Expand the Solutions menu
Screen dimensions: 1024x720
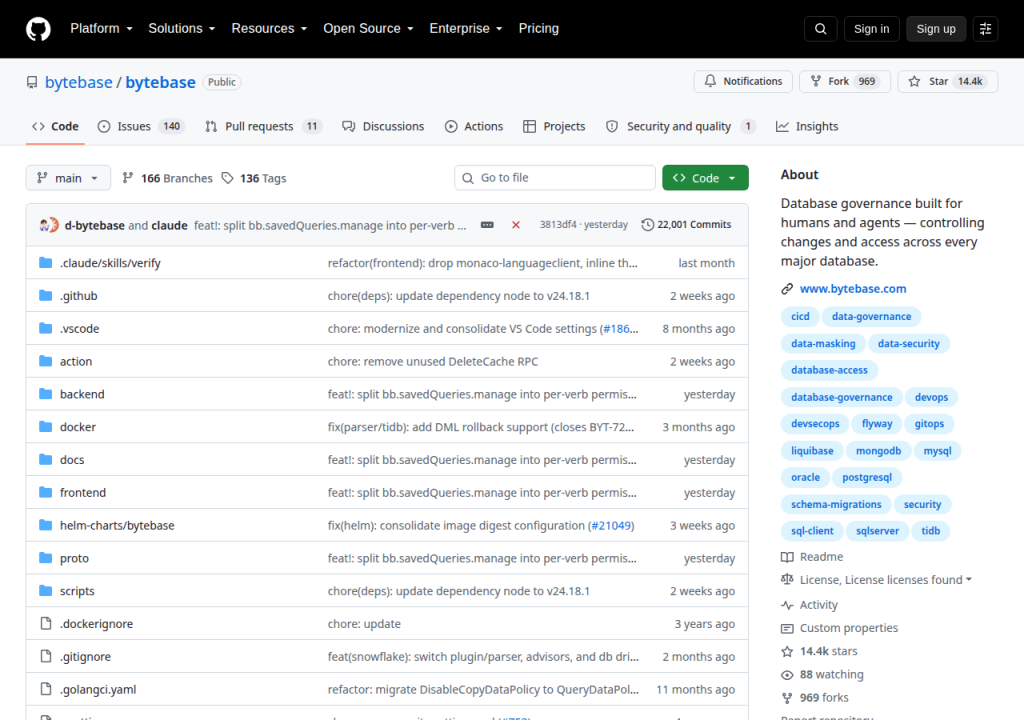pyautogui.click(x=182, y=29)
